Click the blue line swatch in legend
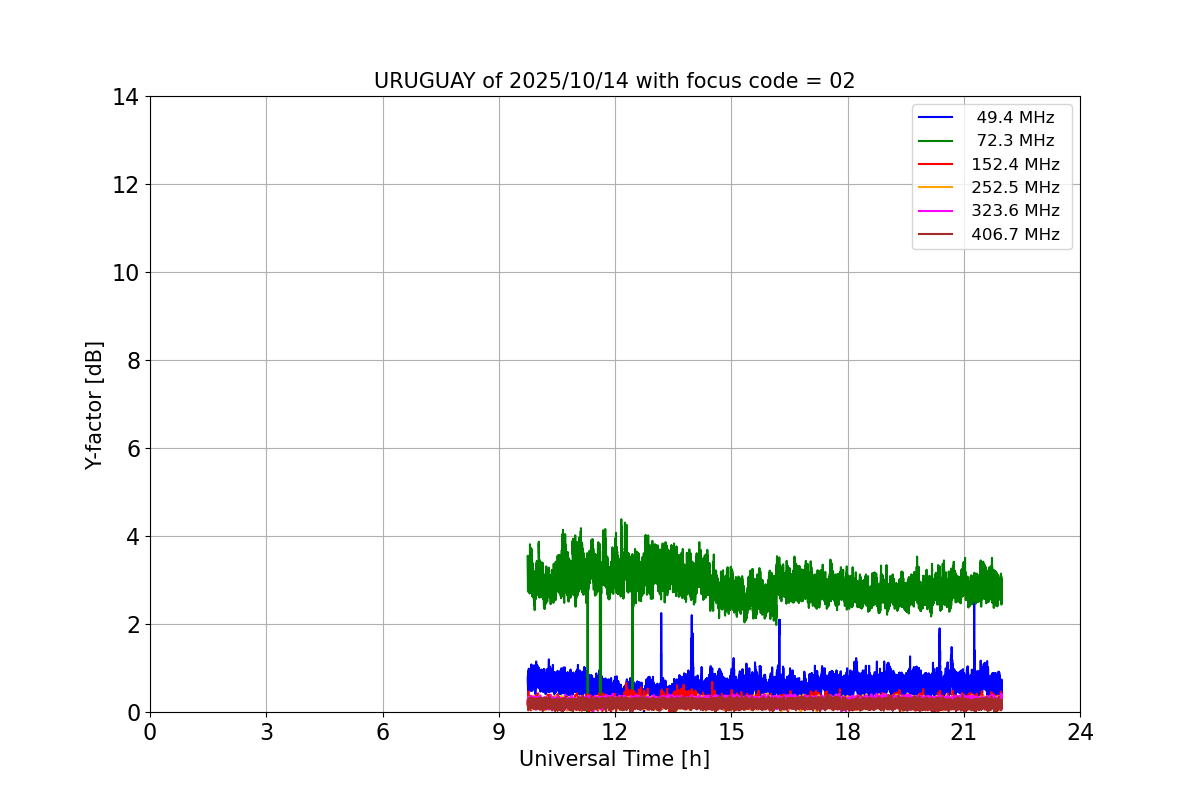The height and width of the screenshot is (800, 1200). point(936,118)
